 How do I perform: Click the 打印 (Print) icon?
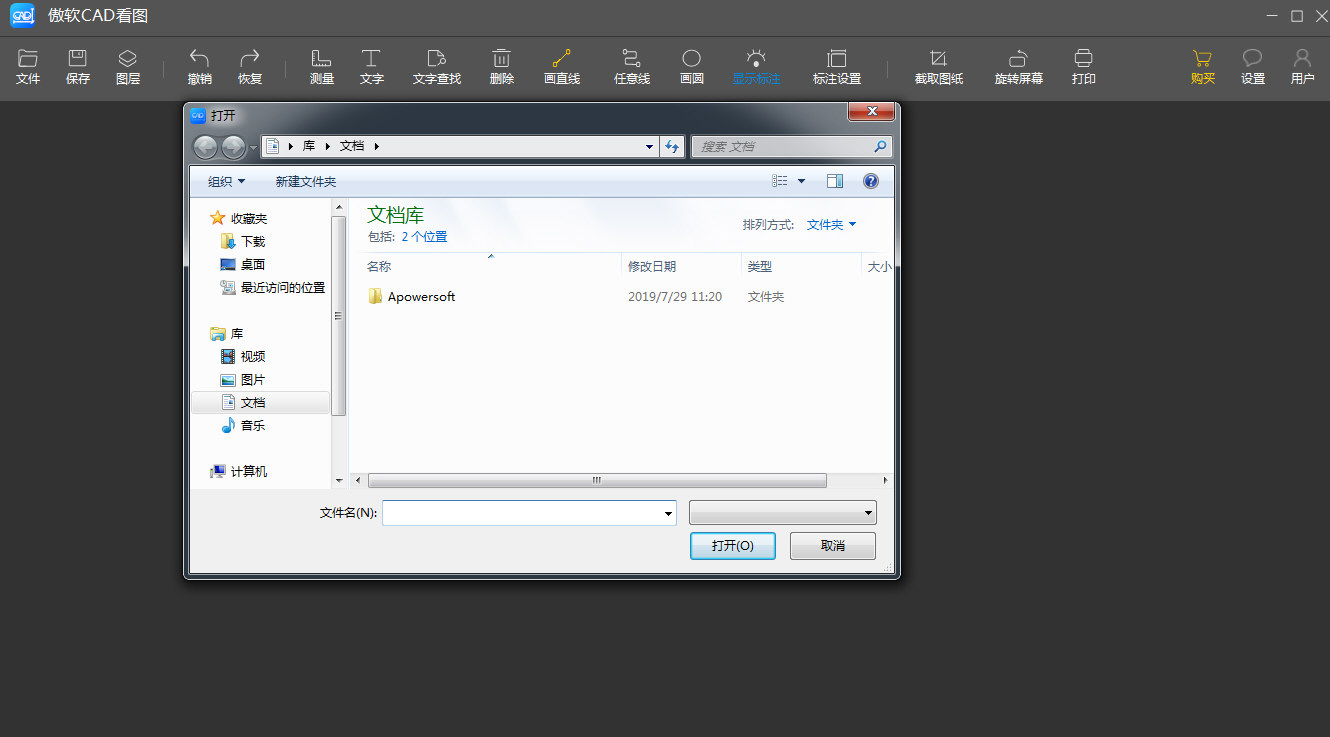1083,67
